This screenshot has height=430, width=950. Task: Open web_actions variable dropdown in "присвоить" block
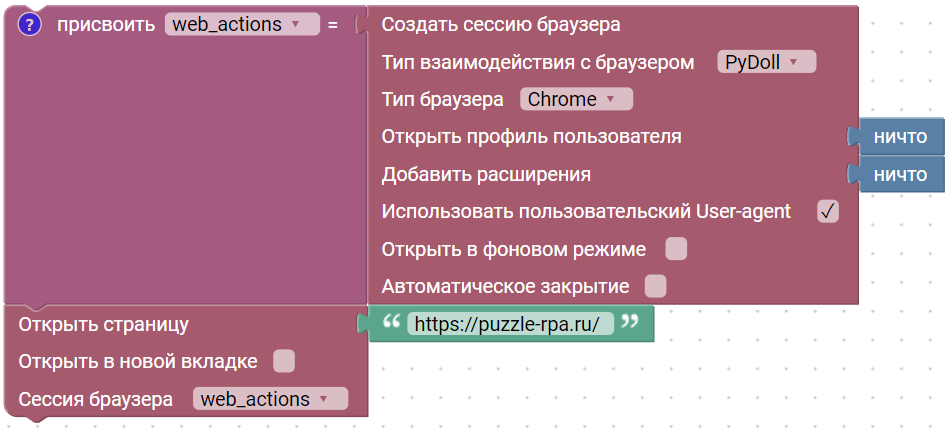coord(241,25)
